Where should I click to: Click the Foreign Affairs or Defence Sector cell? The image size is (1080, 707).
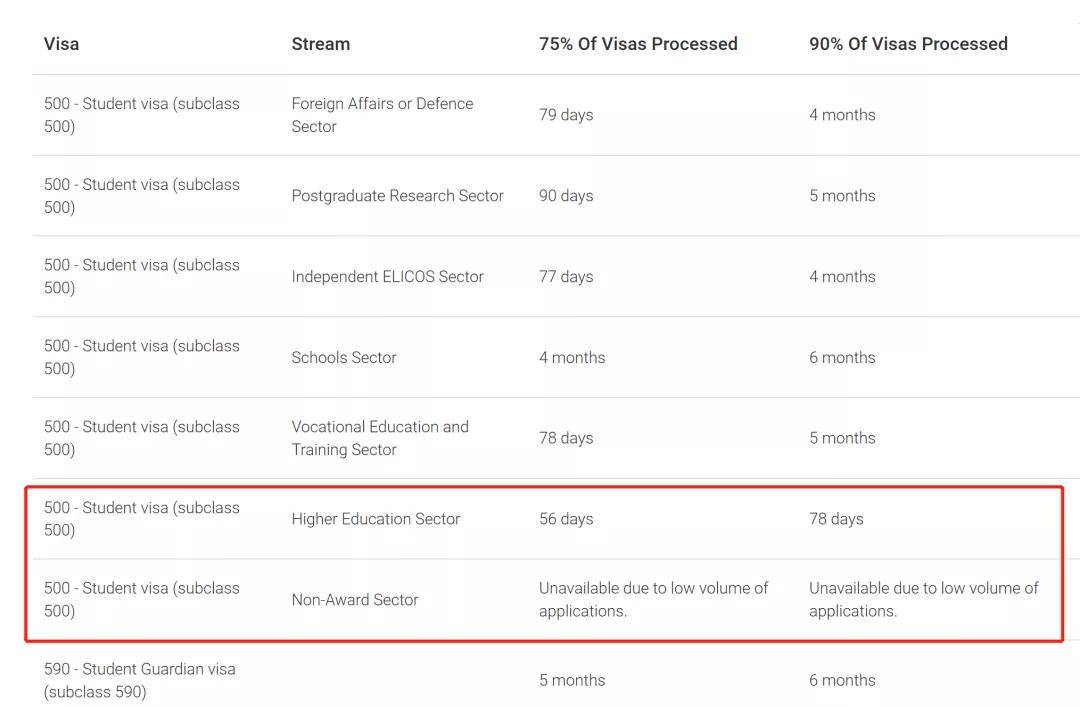tap(382, 115)
